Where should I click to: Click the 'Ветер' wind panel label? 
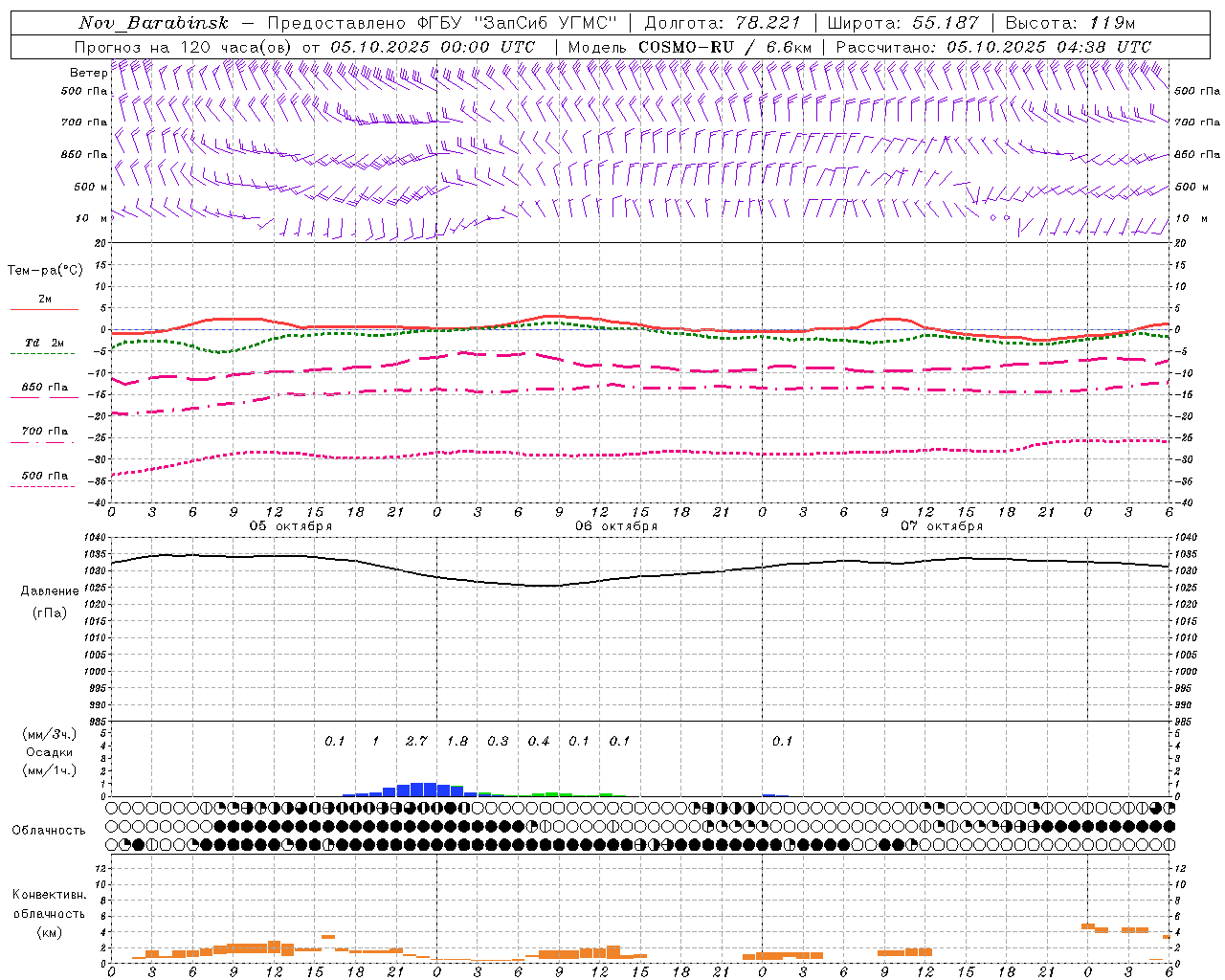(88, 73)
